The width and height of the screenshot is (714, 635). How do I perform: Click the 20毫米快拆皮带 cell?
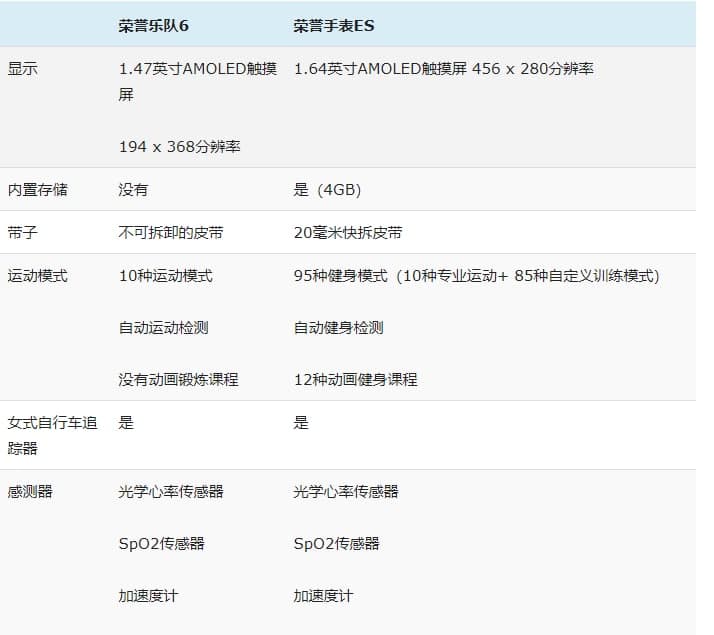[x=348, y=232]
